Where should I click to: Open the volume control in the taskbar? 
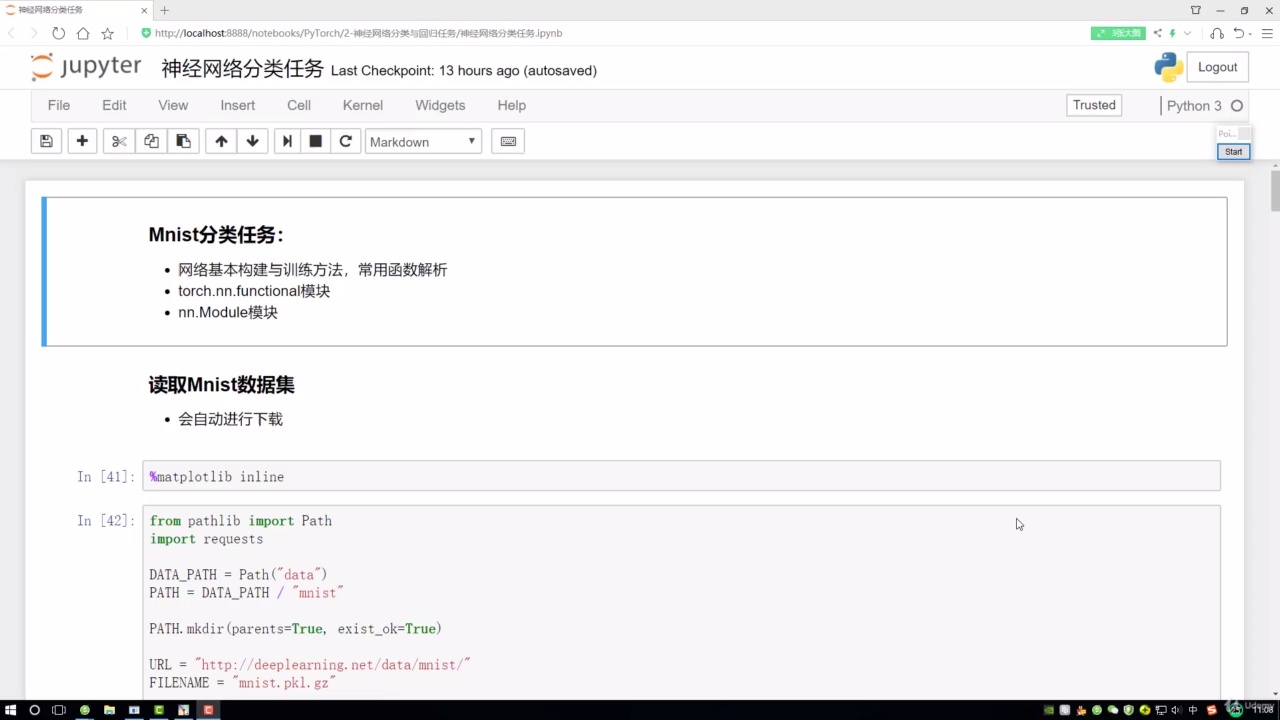pyautogui.click(x=1176, y=711)
